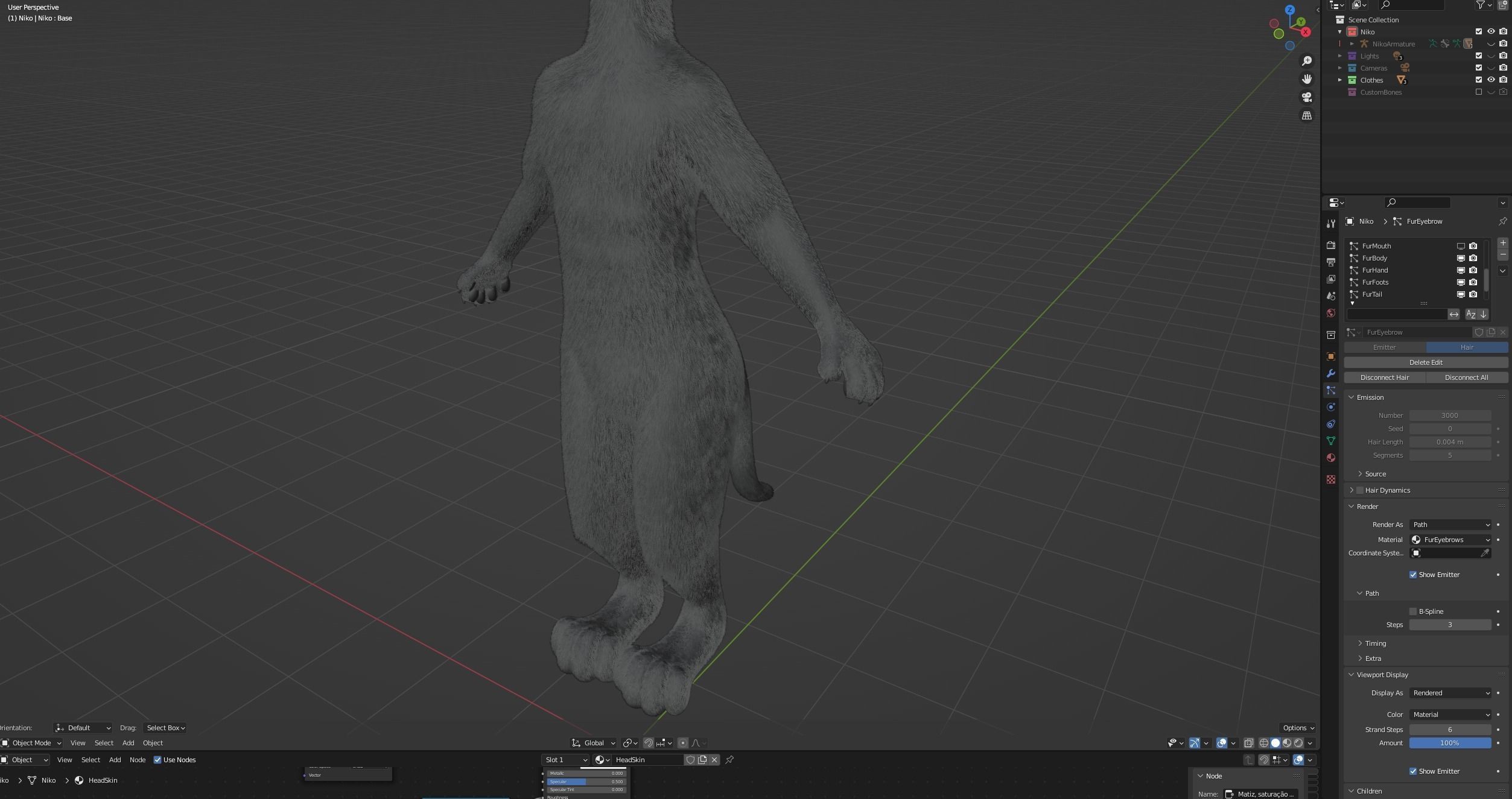Enable Hair Dynamics checkbox
The height and width of the screenshot is (799, 1512).
coord(1360,490)
